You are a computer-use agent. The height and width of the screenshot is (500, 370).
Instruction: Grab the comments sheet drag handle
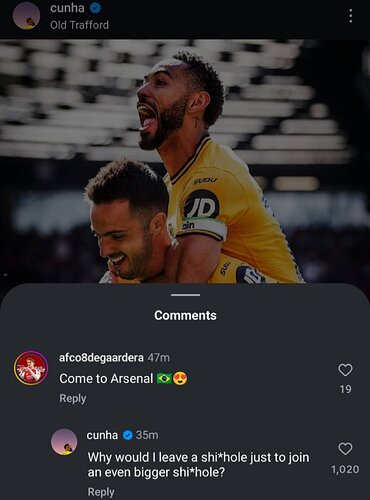click(x=185, y=295)
